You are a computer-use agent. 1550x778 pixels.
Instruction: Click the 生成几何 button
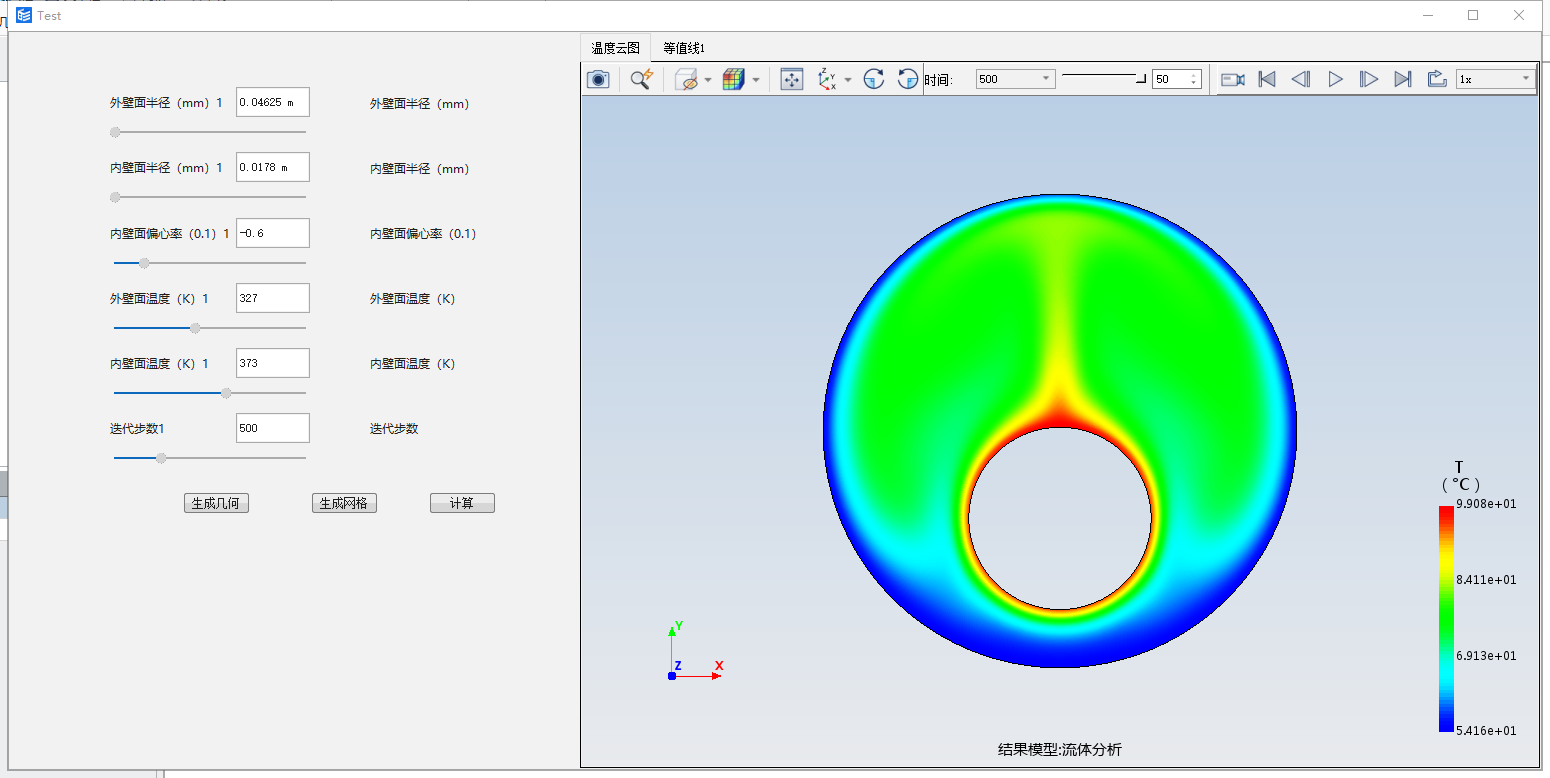coord(216,503)
